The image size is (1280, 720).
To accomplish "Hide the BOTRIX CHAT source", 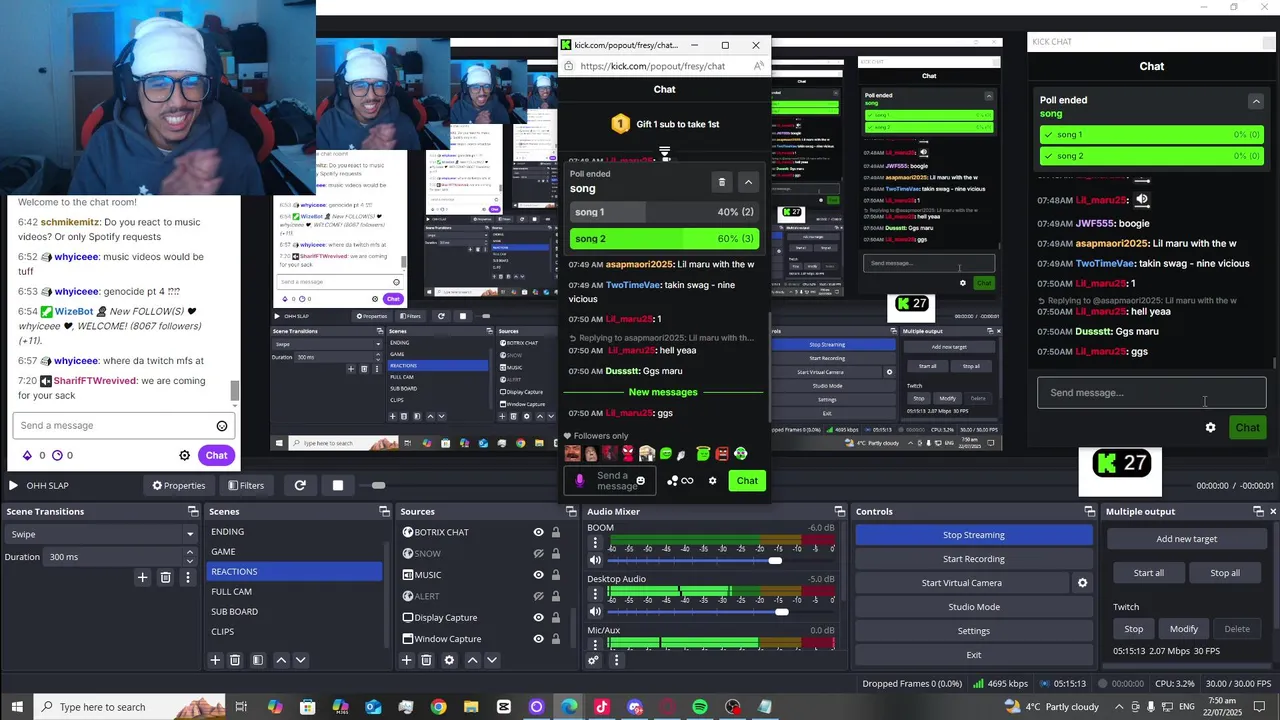I will point(538,532).
